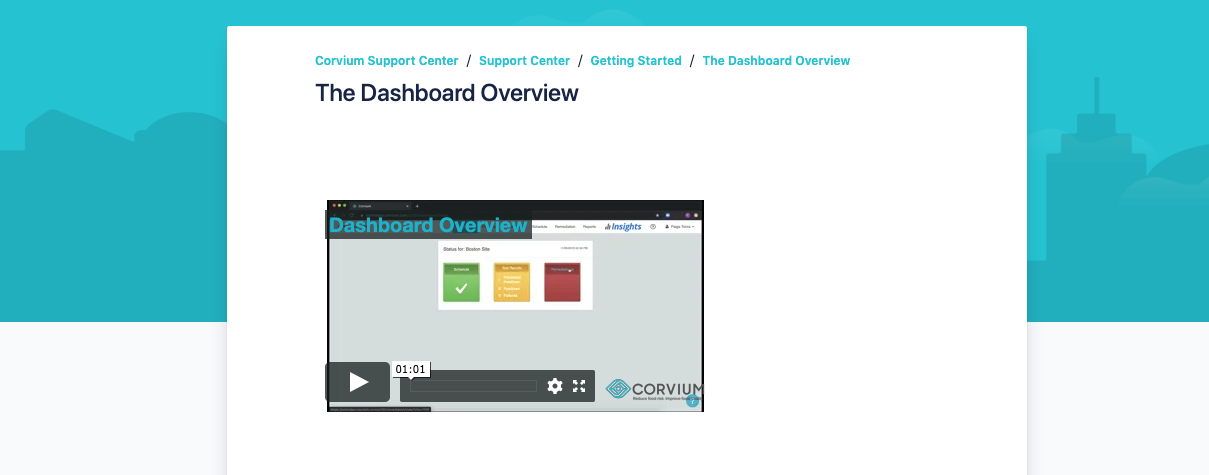This screenshot has height=475, width=1209.
Task: Open the Corvium Support Center breadcrumb link
Action: (x=386, y=61)
